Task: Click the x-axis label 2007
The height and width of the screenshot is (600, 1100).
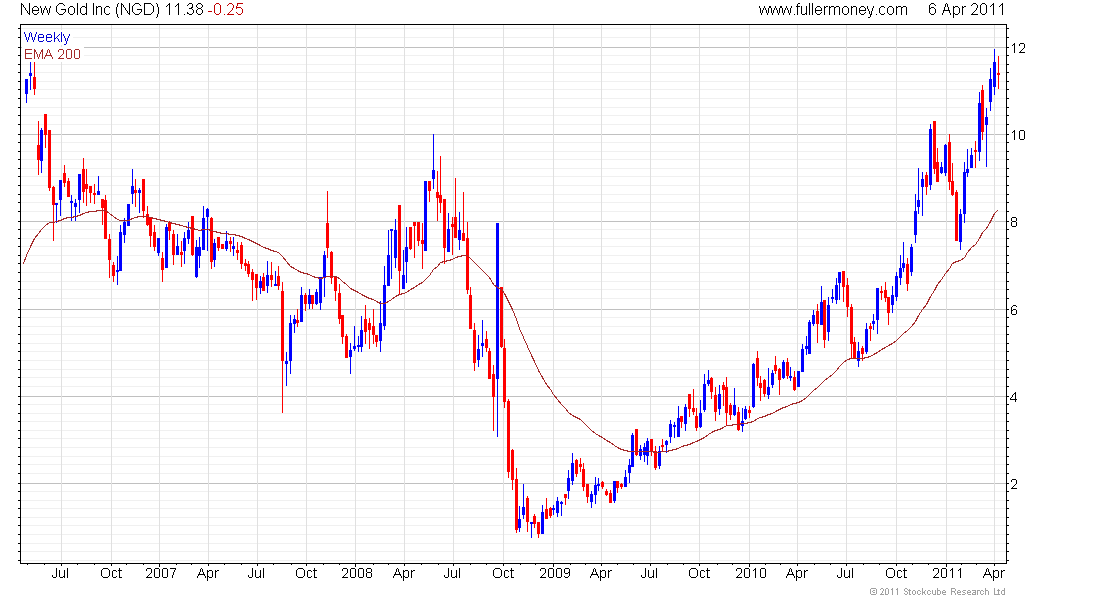Action: [161, 573]
